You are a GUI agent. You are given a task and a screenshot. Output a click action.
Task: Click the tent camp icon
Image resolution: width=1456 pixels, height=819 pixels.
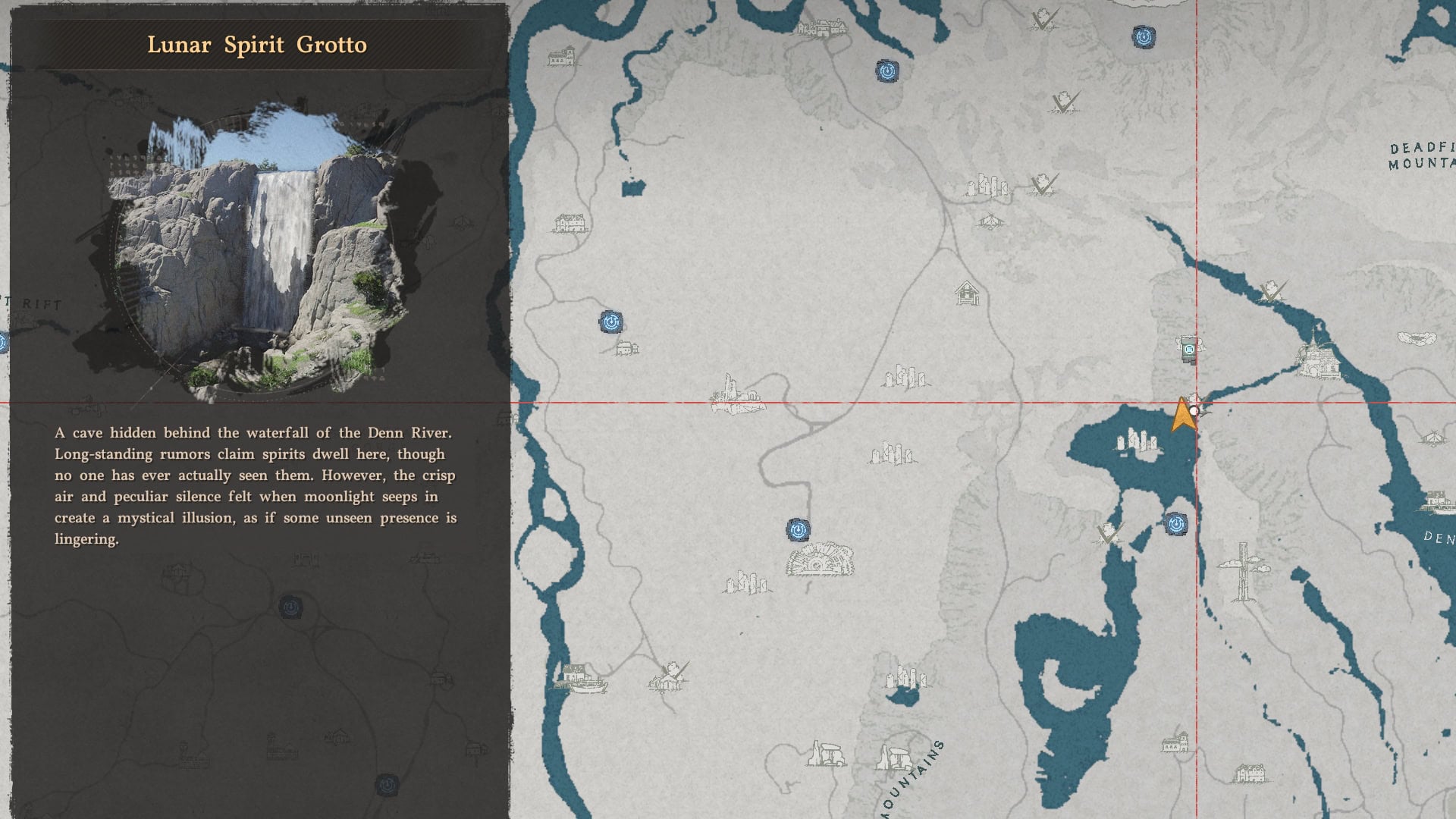[990, 221]
